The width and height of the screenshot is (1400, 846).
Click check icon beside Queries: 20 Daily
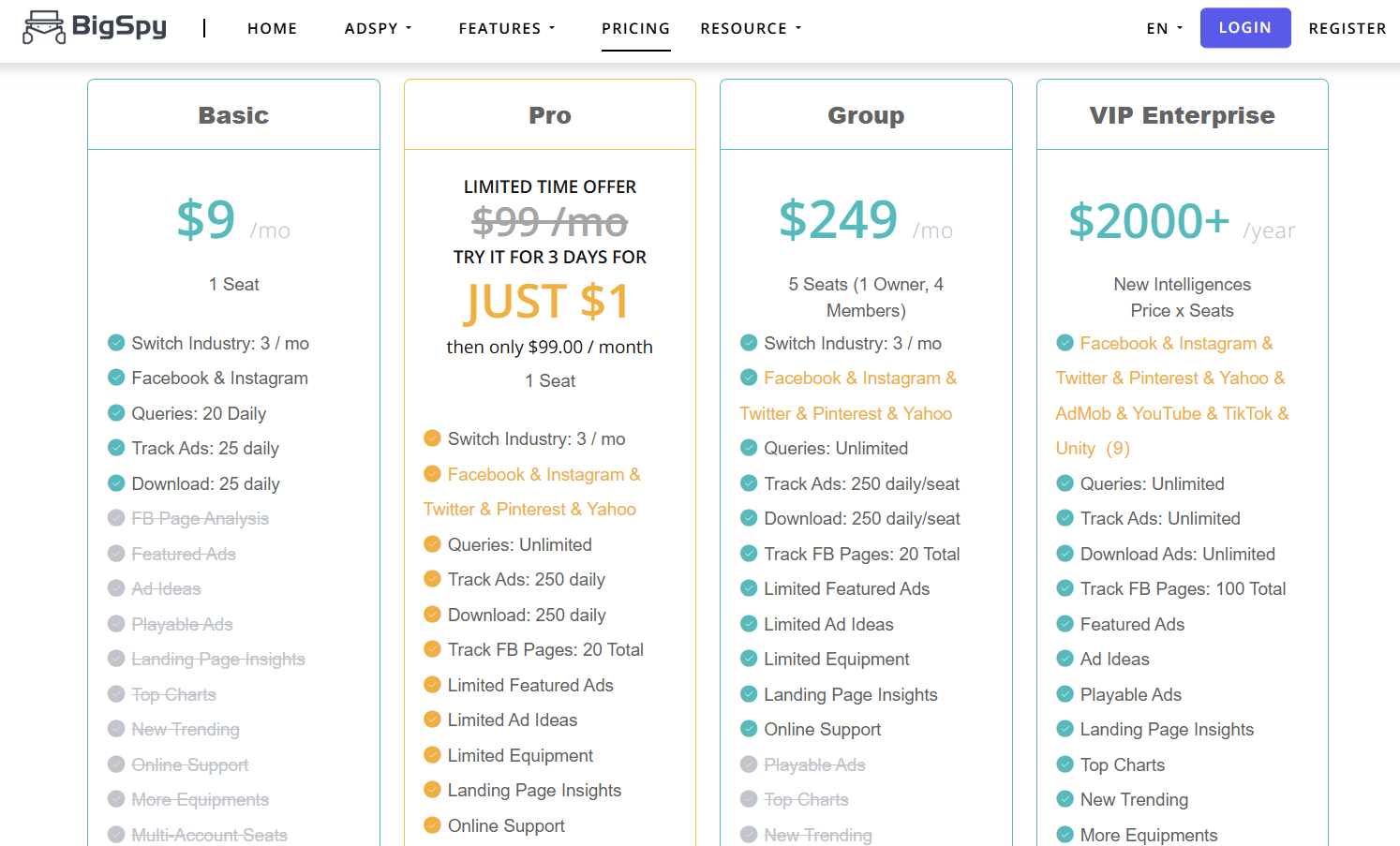[x=116, y=412]
